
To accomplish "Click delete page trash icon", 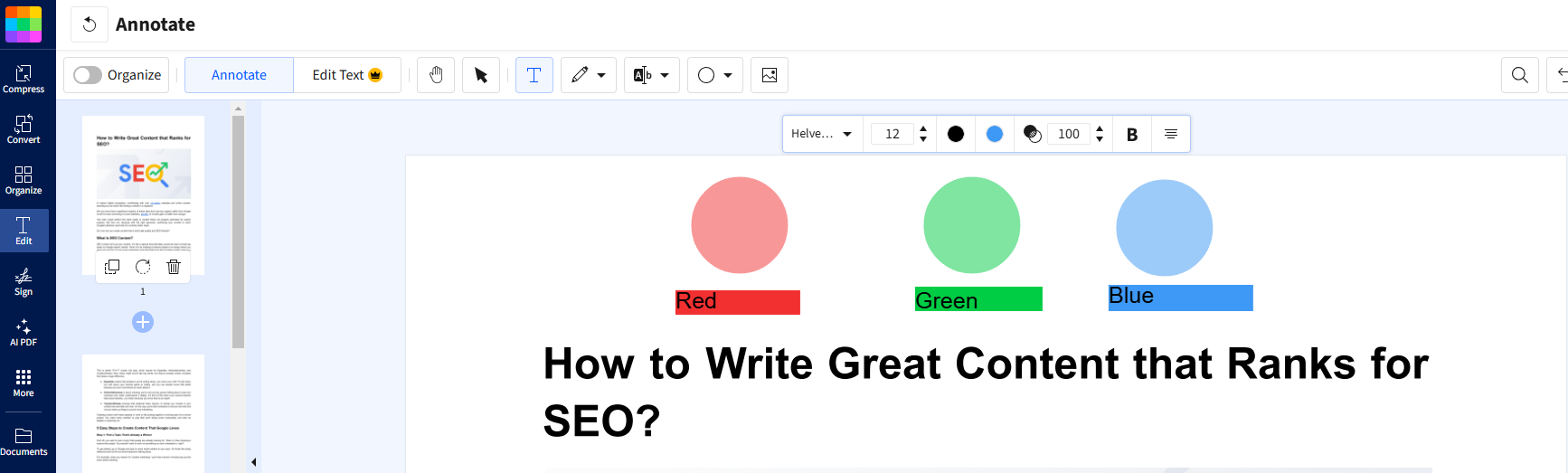I will (x=174, y=267).
